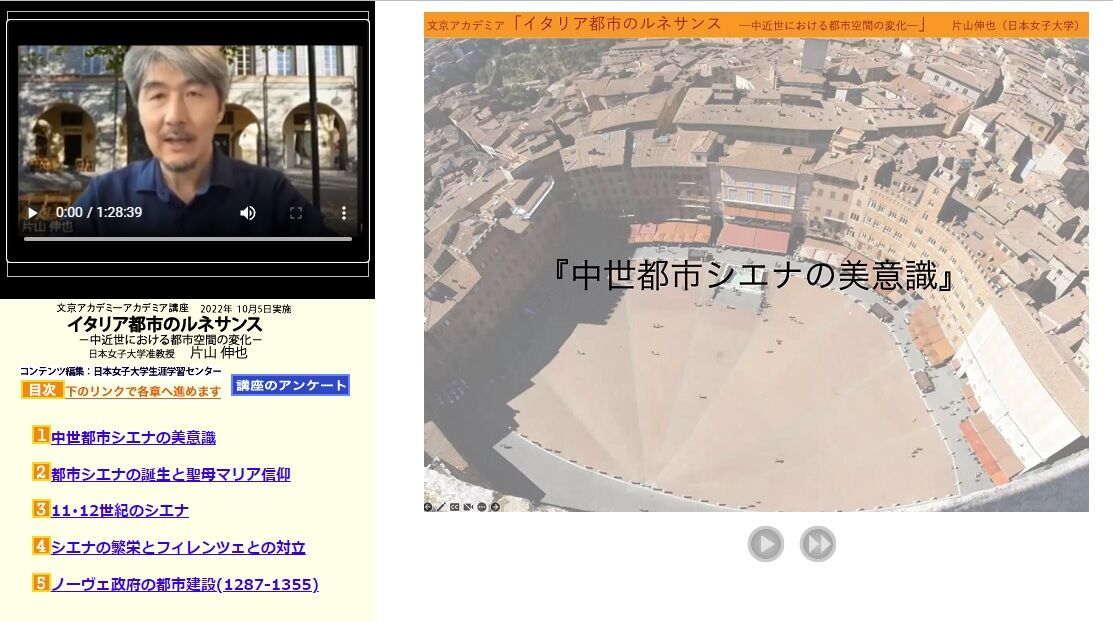The height and width of the screenshot is (622, 1113).
Task: Open chapter 1 link 中世都市シエナの美意識
Action: (133, 437)
